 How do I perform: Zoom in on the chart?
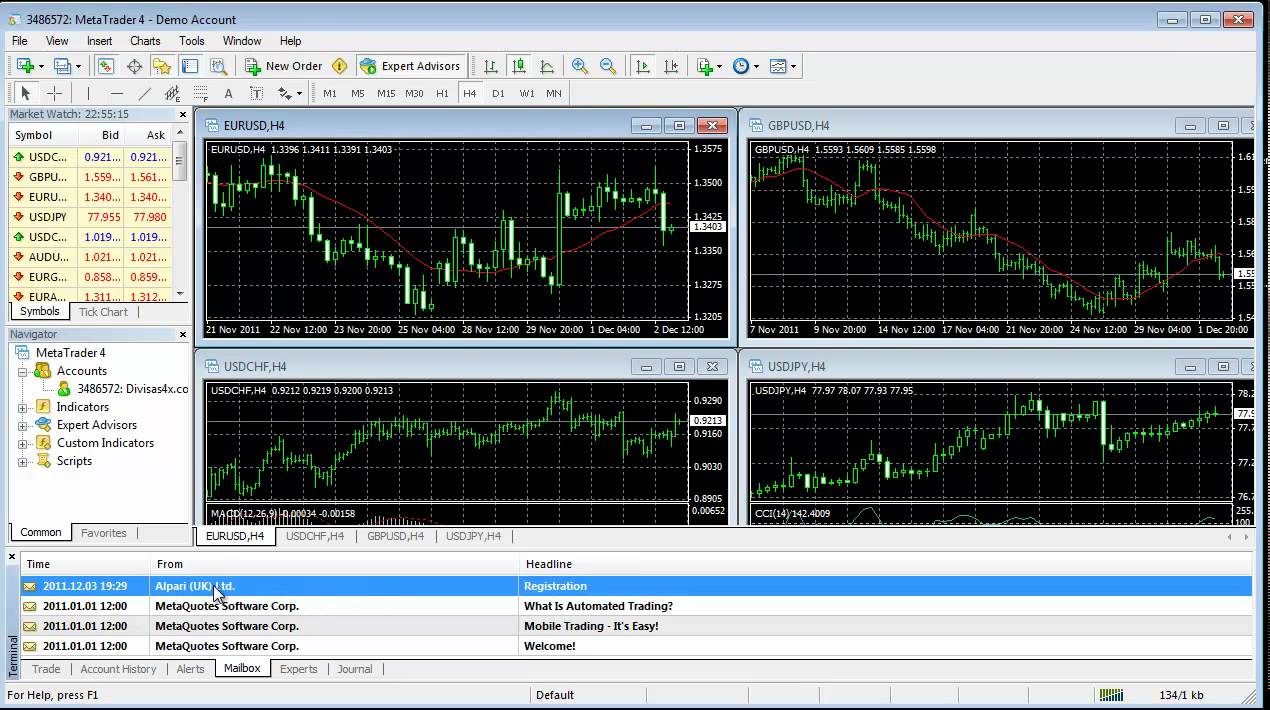pos(580,66)
